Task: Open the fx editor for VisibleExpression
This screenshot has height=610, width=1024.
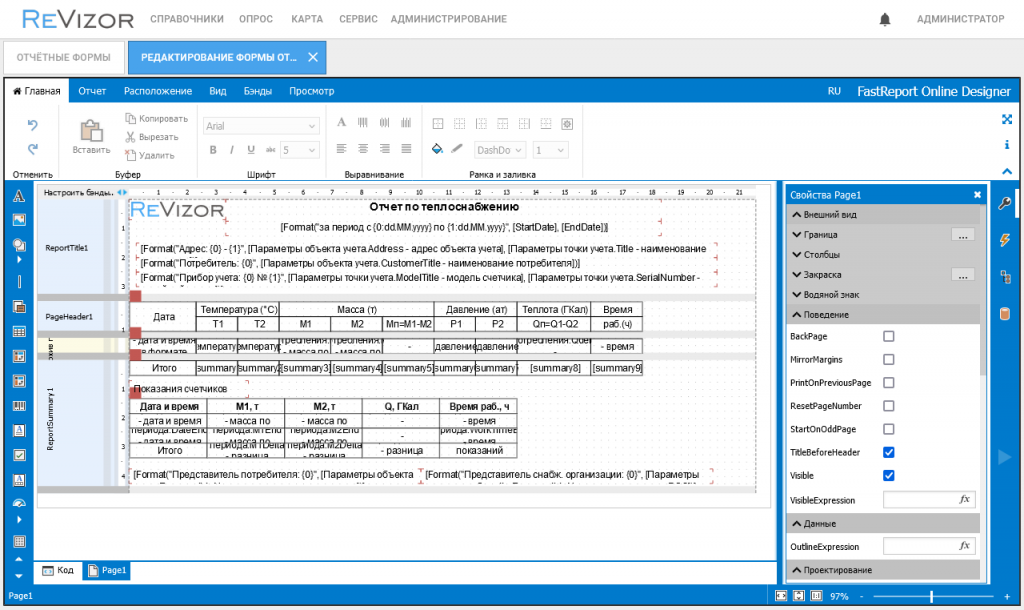Action: tap(965, 500)
